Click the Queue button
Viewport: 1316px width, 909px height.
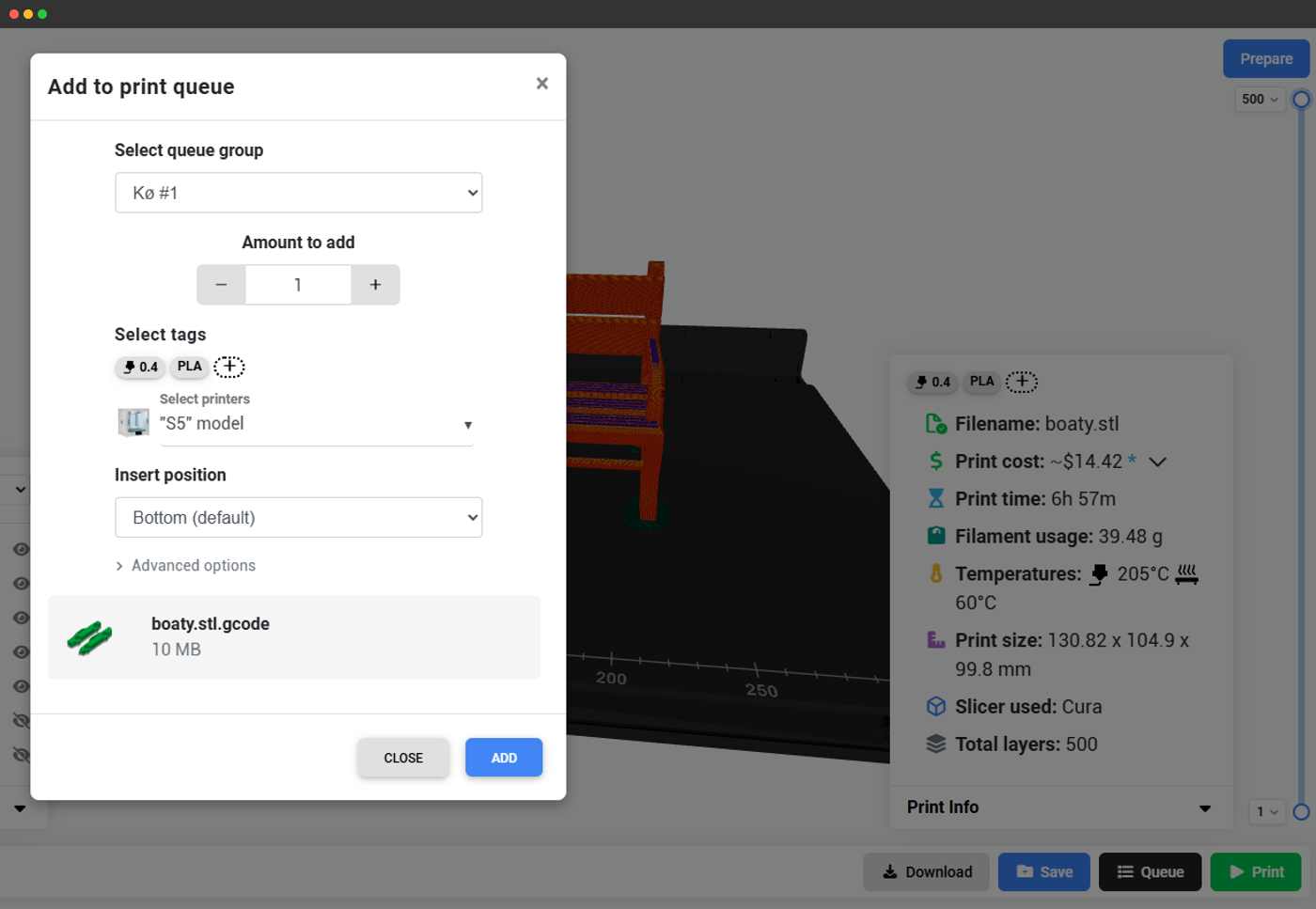pyautogui.click(x=1151, y=872)
